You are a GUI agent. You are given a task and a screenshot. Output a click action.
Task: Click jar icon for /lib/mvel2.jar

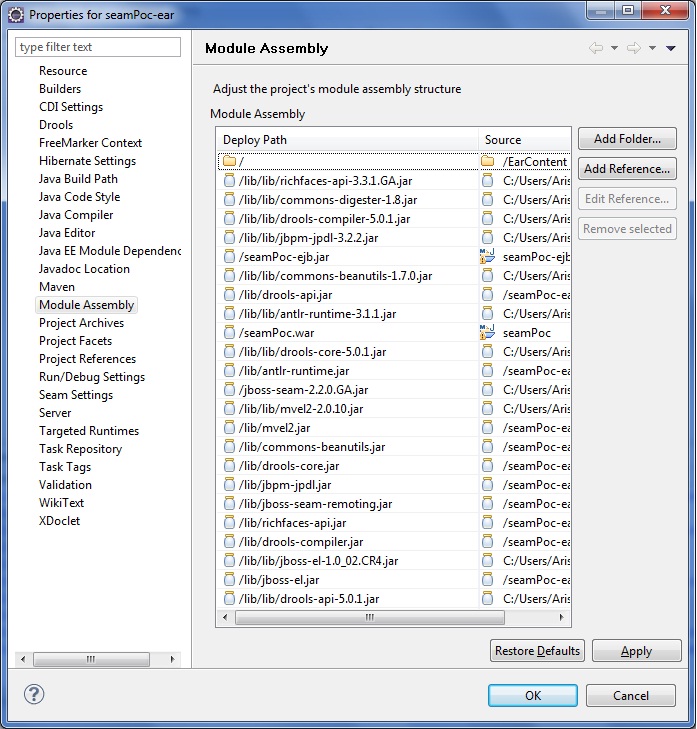(229, 428)
